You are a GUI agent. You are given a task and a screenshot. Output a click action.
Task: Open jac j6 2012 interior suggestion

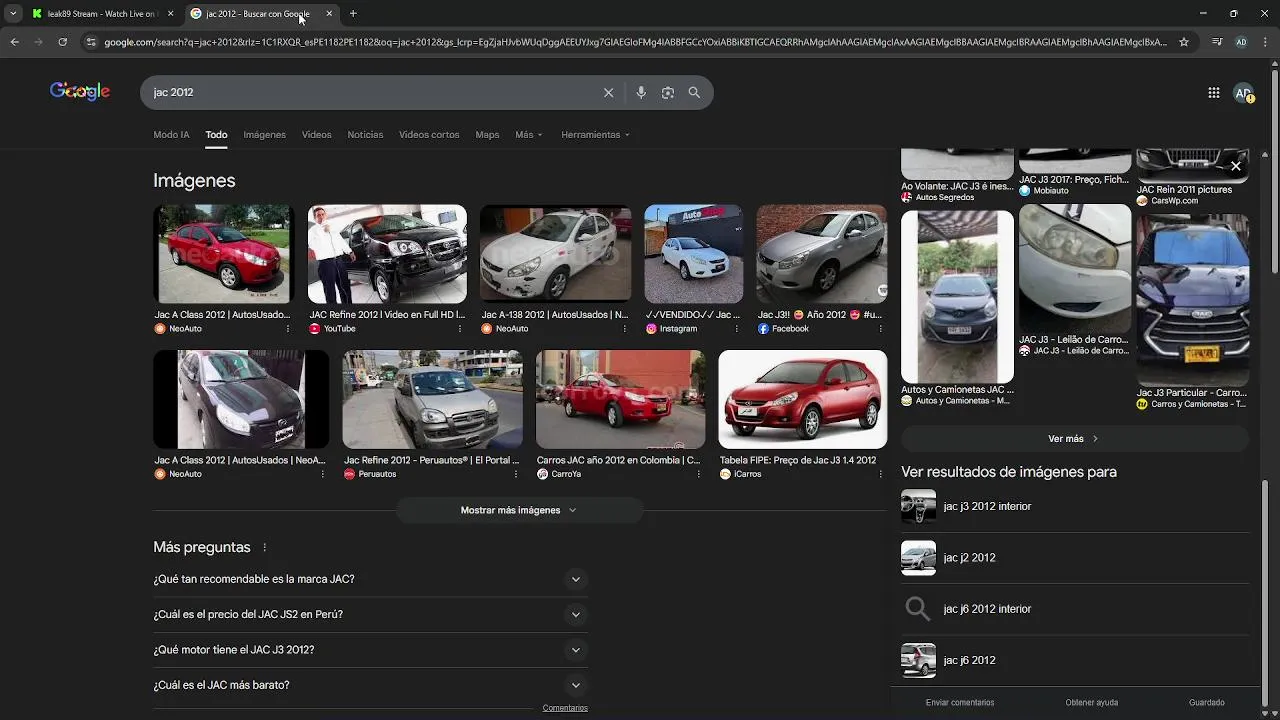click(x=1075, y=609)
